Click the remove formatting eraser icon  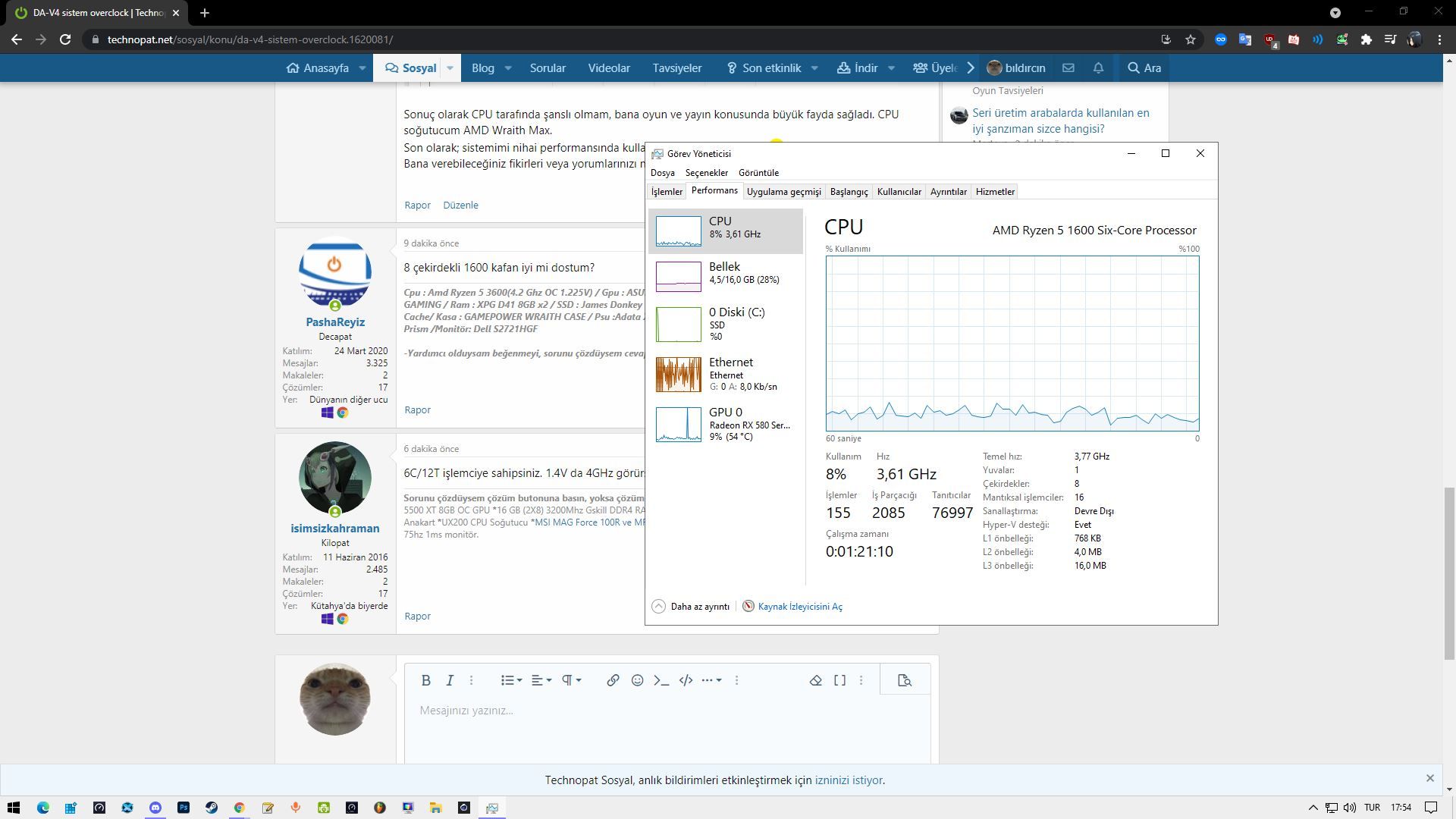coord(816,680)
